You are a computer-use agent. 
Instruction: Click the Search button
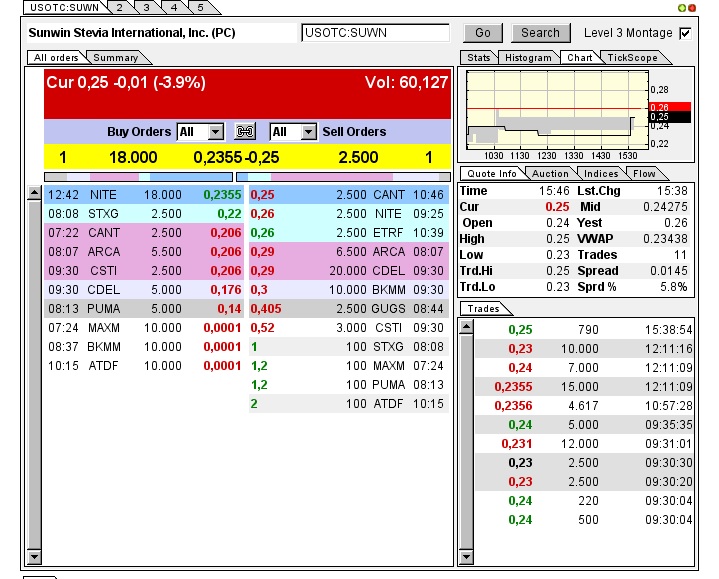click(540, 33)
